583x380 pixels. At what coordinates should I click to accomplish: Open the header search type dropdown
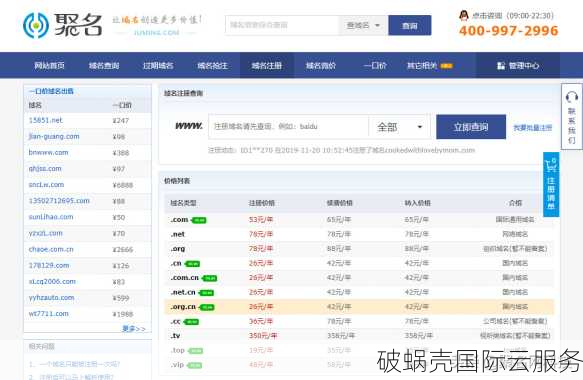coord(363,25)
